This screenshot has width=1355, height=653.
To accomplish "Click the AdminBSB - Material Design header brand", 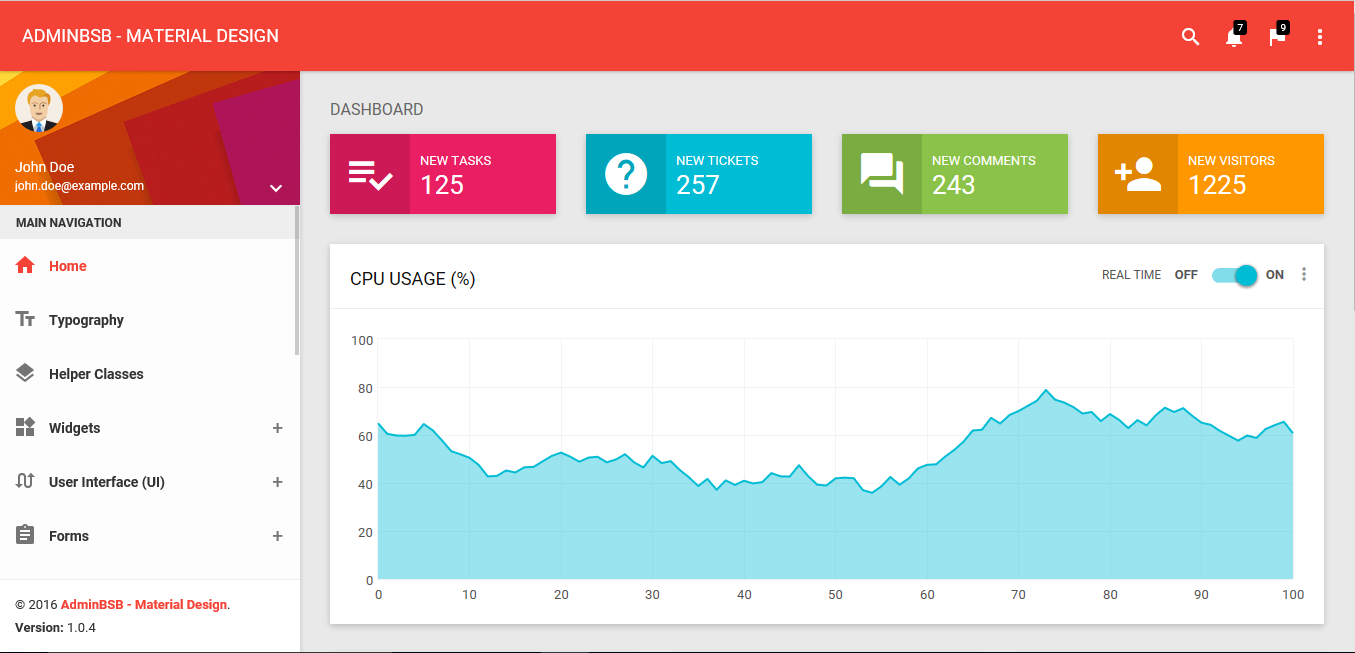I will (x=150, y=36).
